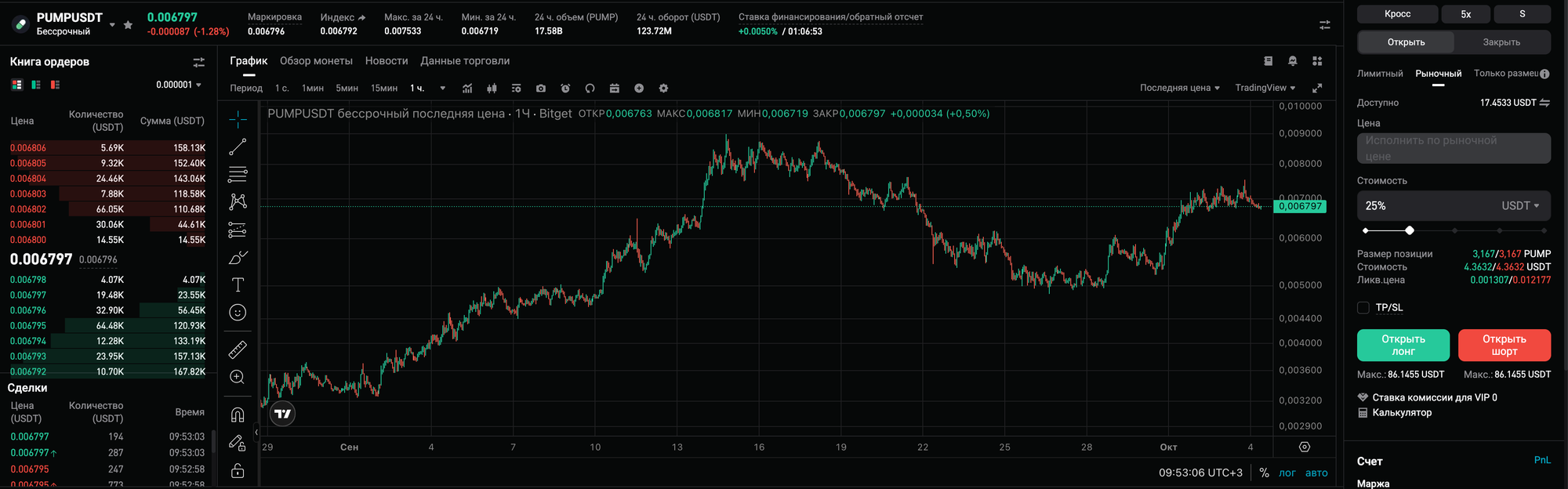The width and height of the screenshot is (1568, 489).
Task: Pick the ruler measure tool
Action: coord(238,350)
